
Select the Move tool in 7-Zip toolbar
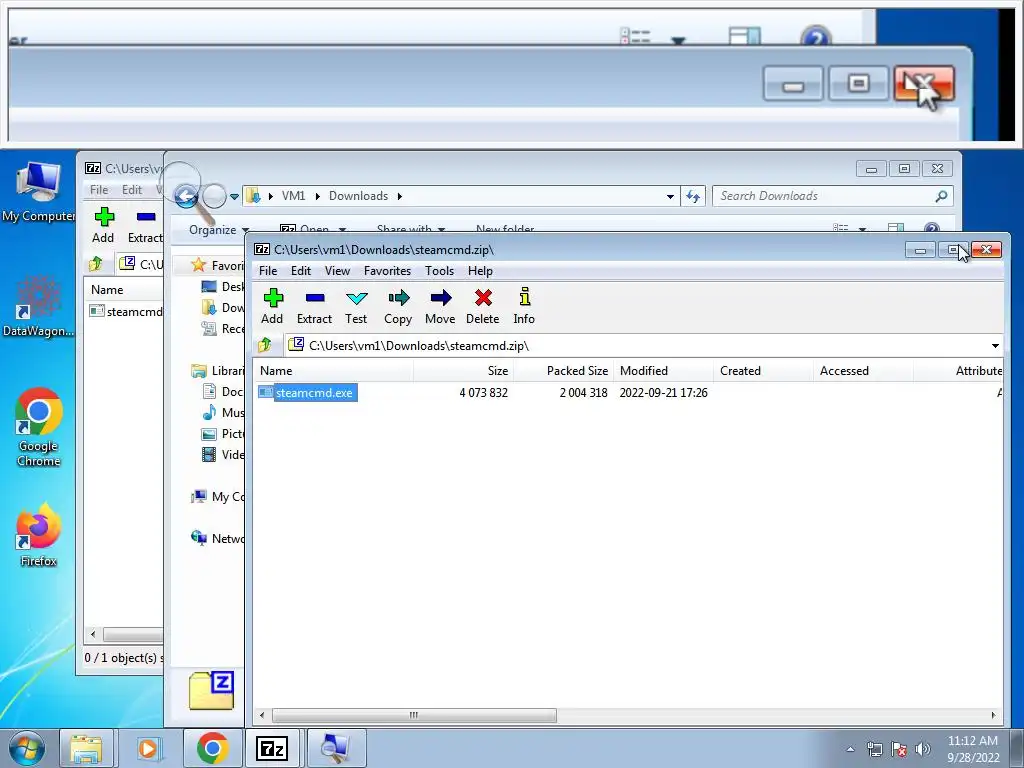440,306
